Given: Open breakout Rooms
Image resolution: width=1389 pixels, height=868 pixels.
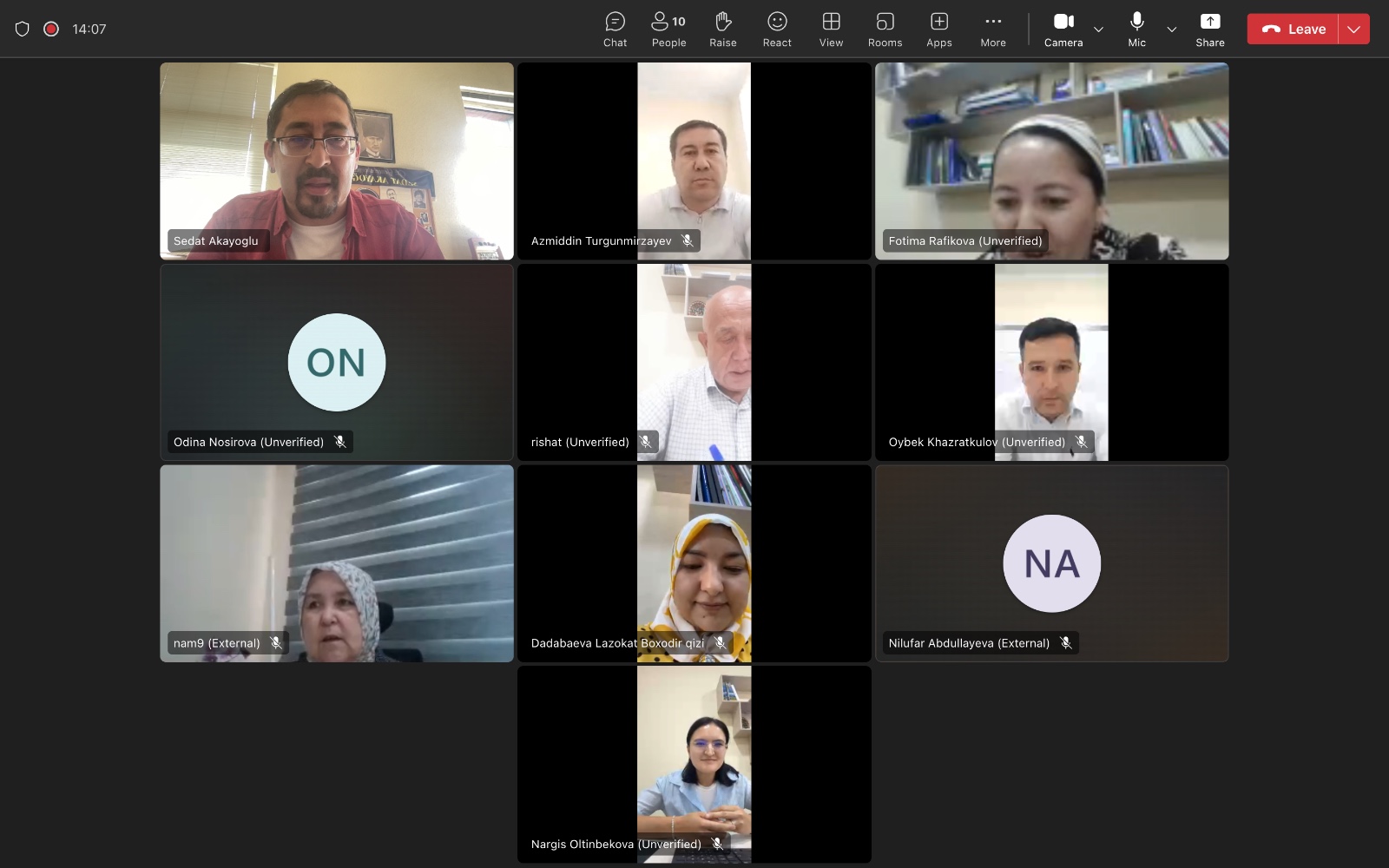Looking at the screenshot, I should click(x=885, y=30).
